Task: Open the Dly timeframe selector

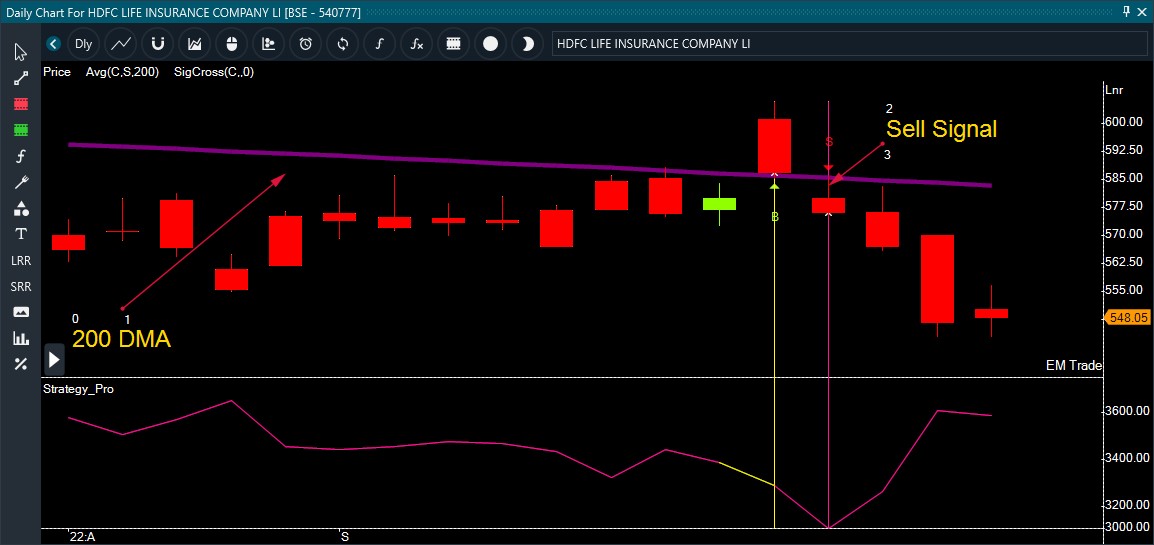Action: pos(83,44)
